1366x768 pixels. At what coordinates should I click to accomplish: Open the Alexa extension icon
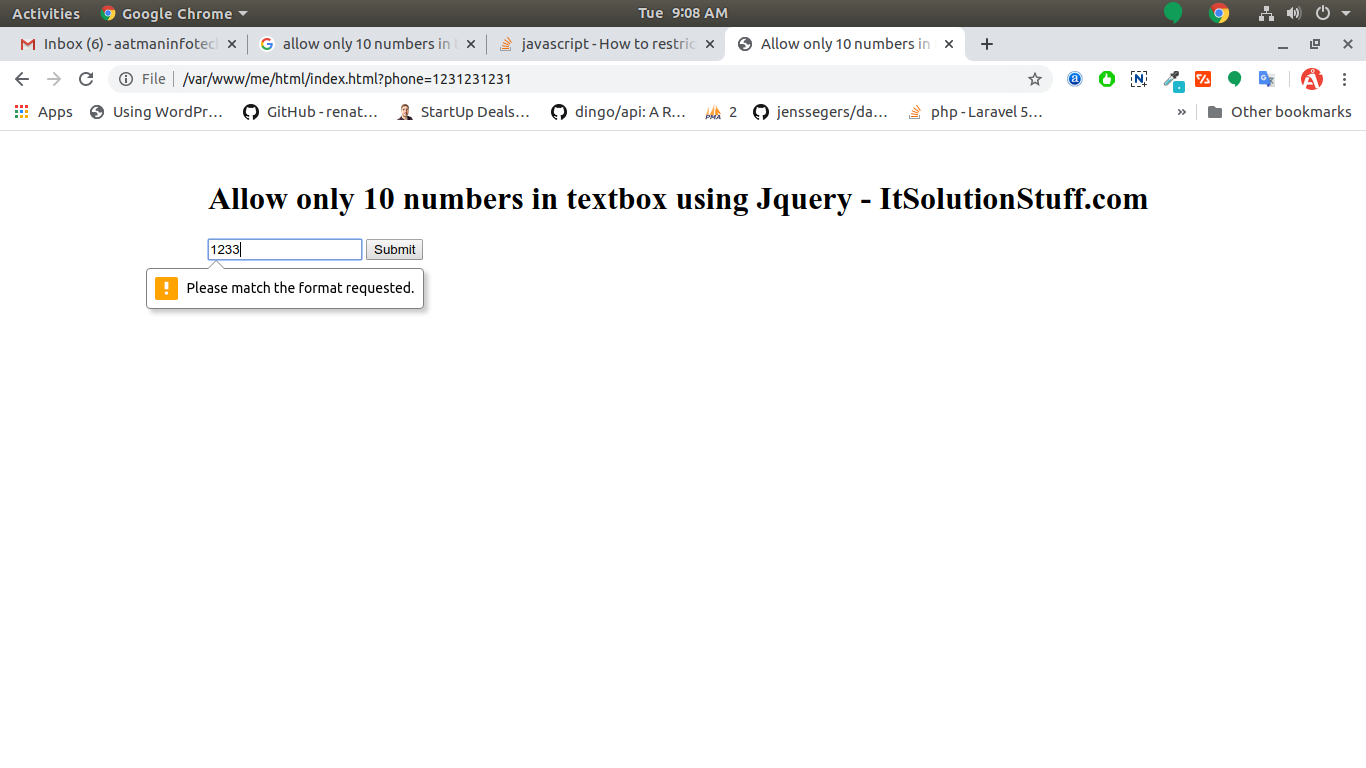pos(1075,79)
